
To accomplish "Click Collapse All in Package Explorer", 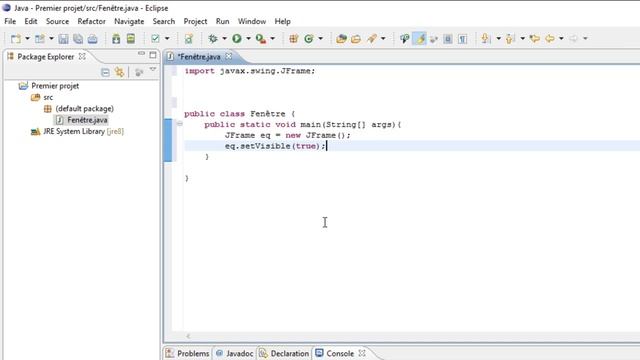I will 105,73.
